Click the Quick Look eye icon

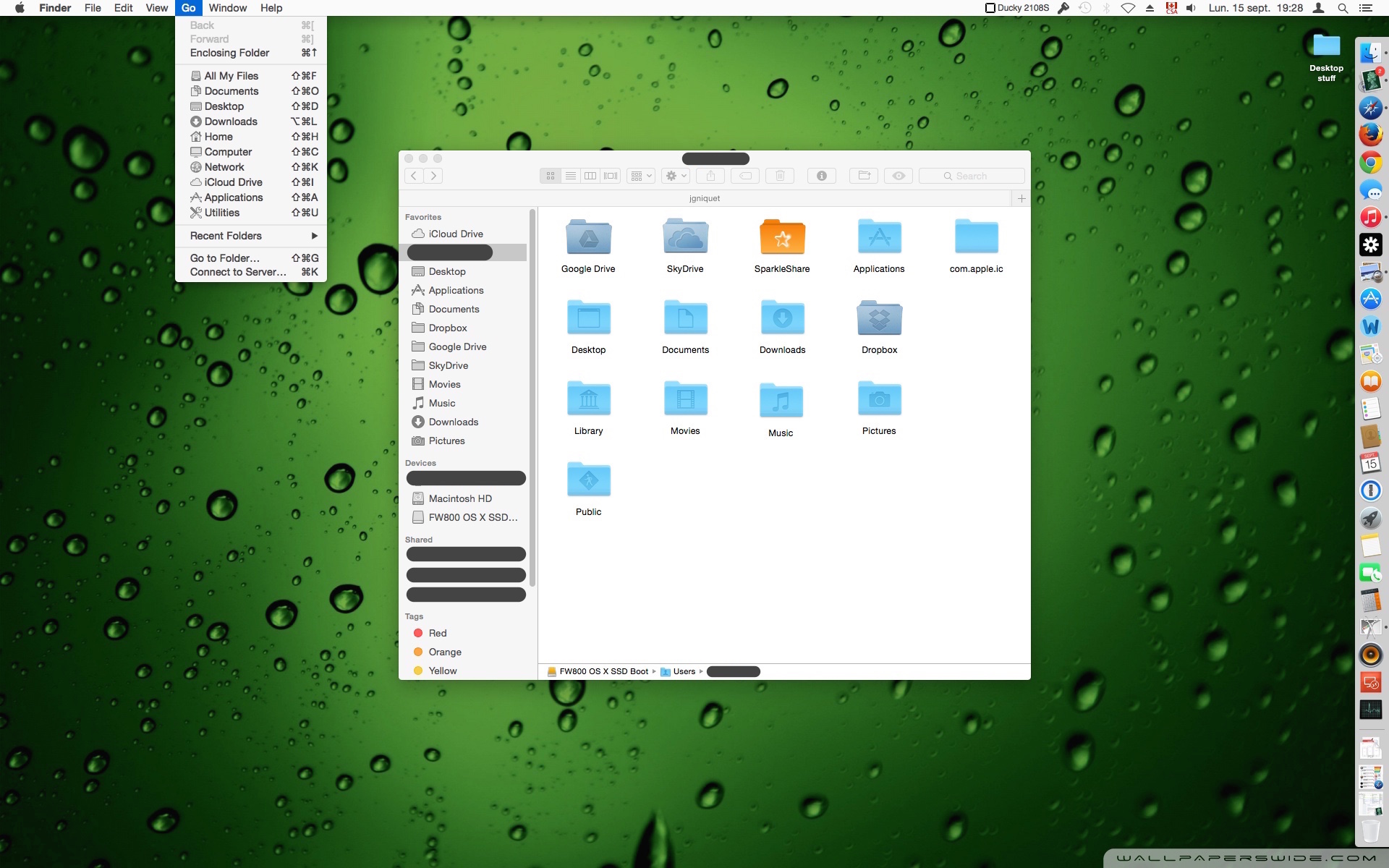(x=899, y=176)
